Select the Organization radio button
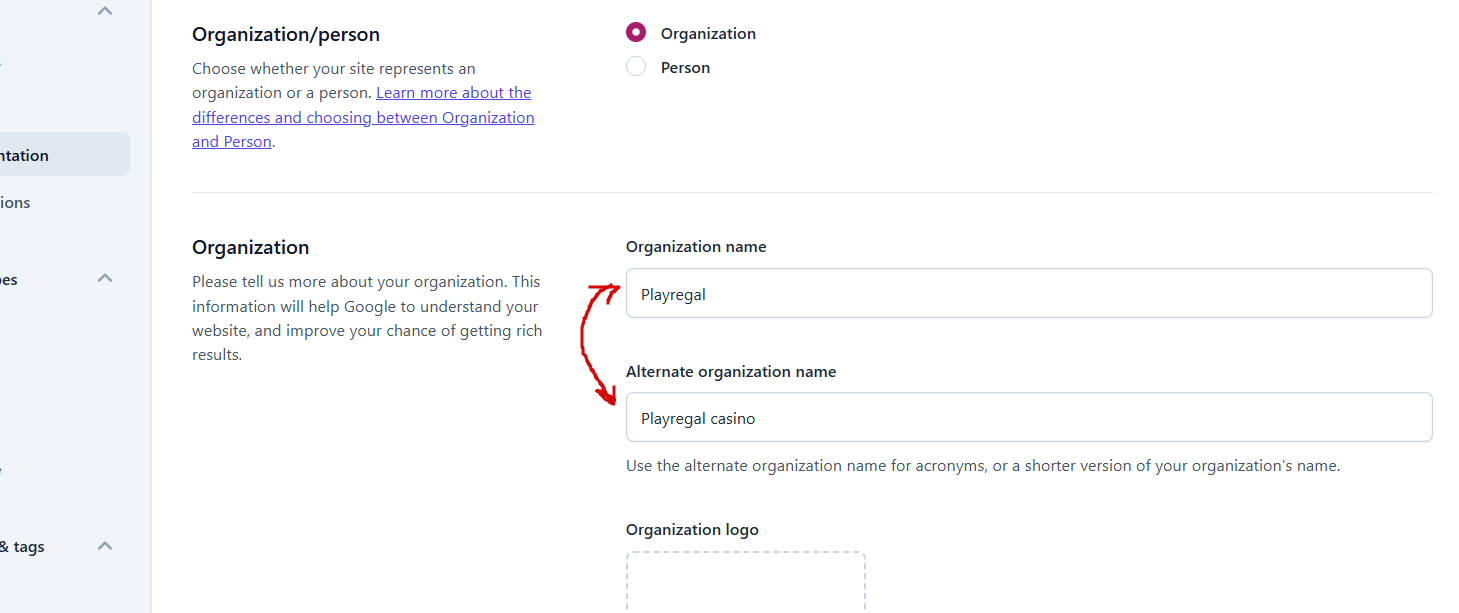The height and width of the screenshot is (613, 1459). click(x=636, y=33)
